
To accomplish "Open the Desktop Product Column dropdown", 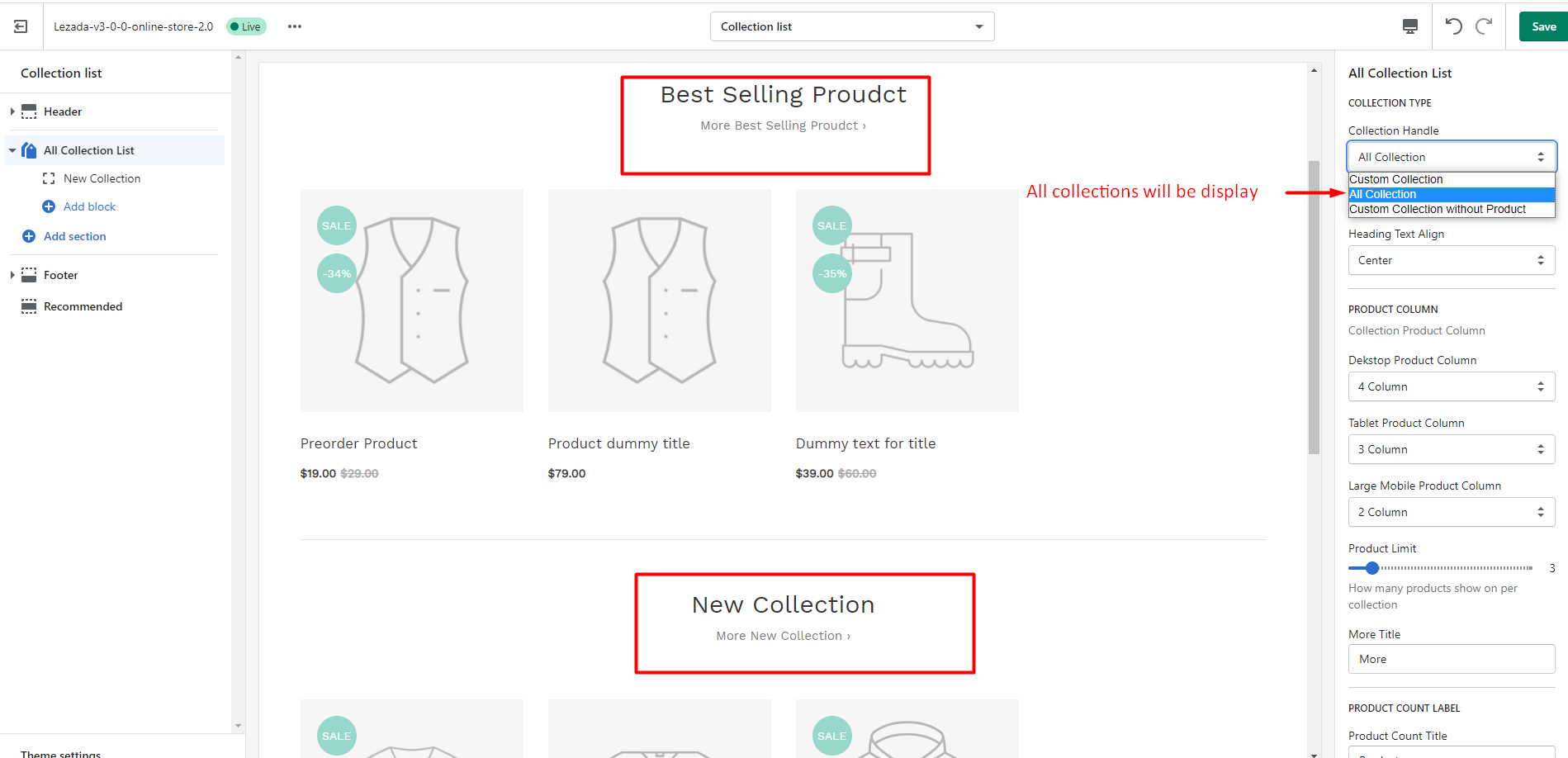I will (1451, 386).
